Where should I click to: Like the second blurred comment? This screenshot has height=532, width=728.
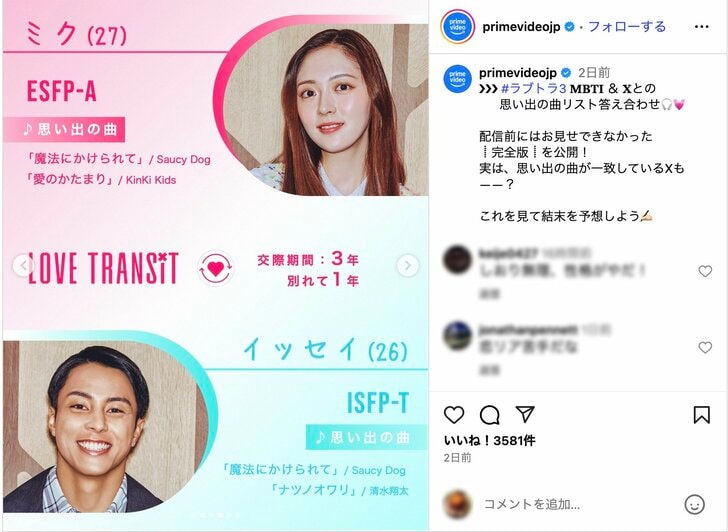tap(705, 347)
